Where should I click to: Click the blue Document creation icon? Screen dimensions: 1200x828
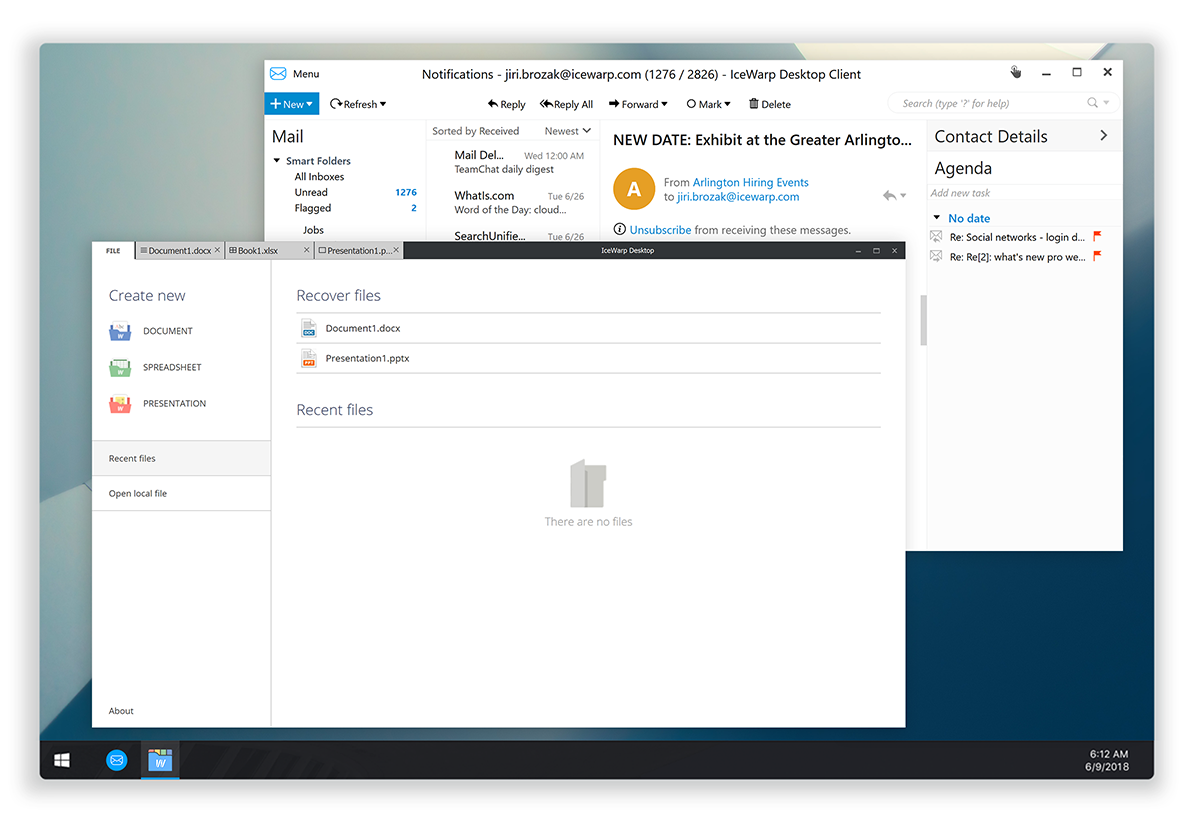coord(120,331)
